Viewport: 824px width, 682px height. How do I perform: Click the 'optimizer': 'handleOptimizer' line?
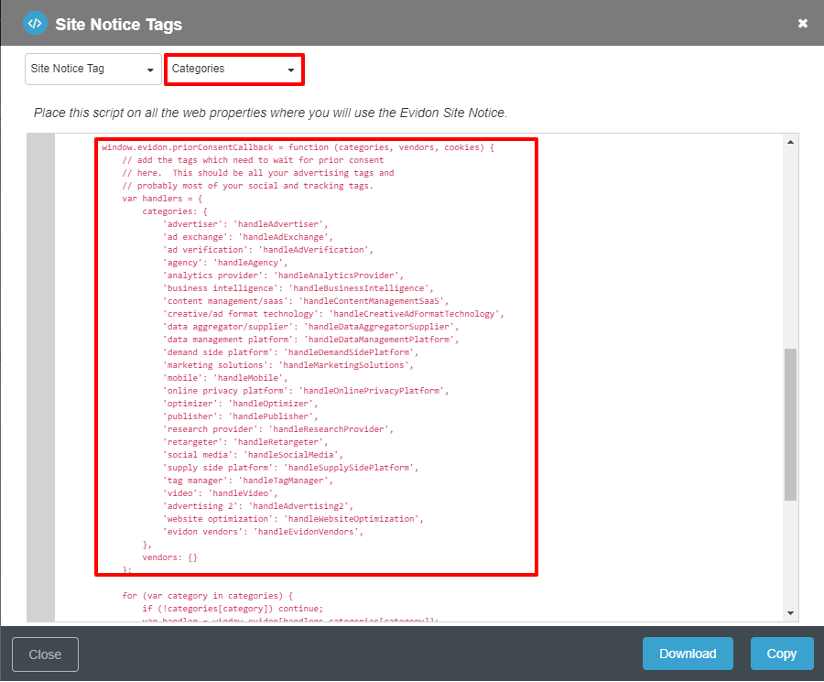coord(240,404)
